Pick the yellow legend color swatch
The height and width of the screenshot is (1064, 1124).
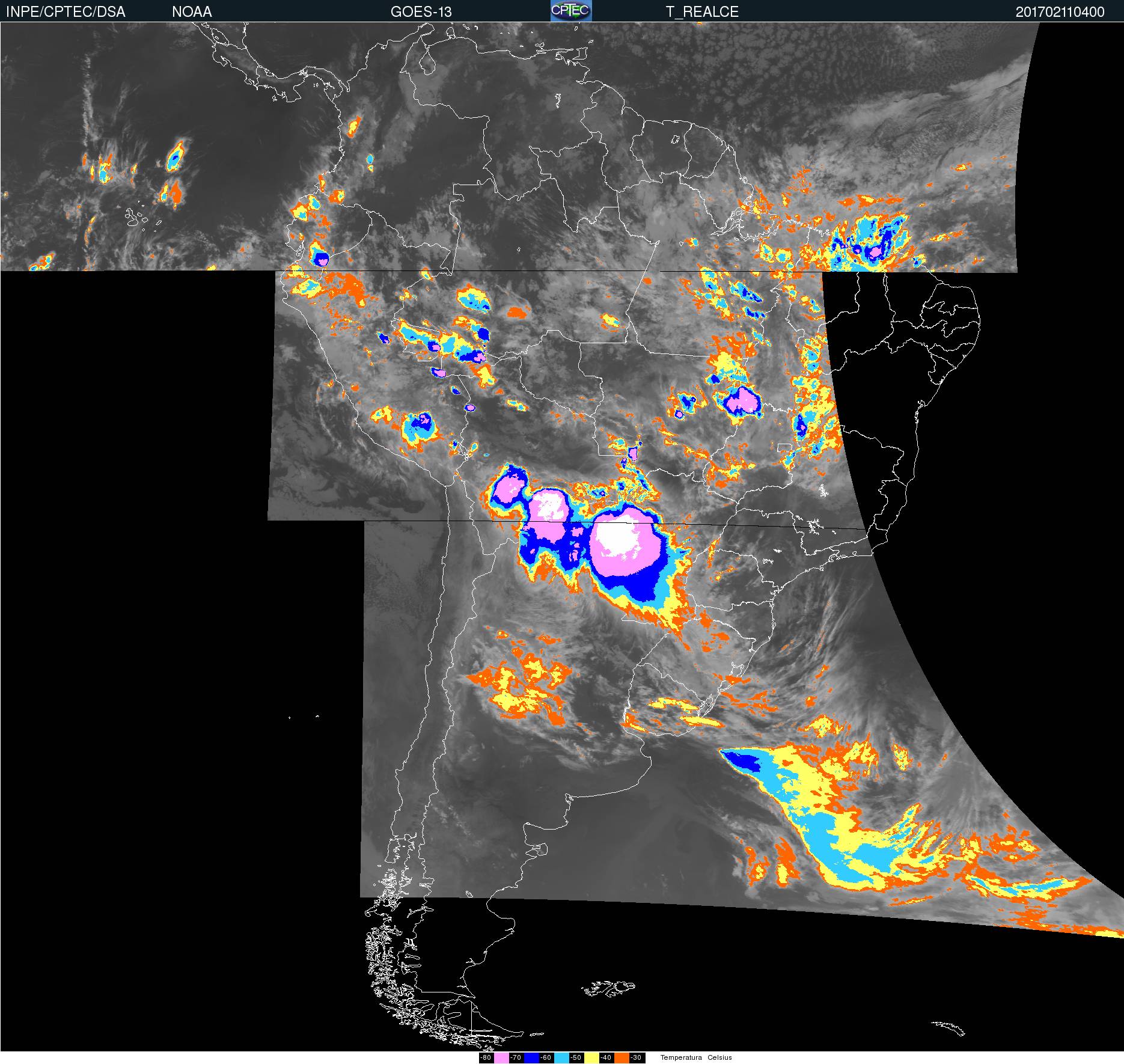[x=591, y=1057]
